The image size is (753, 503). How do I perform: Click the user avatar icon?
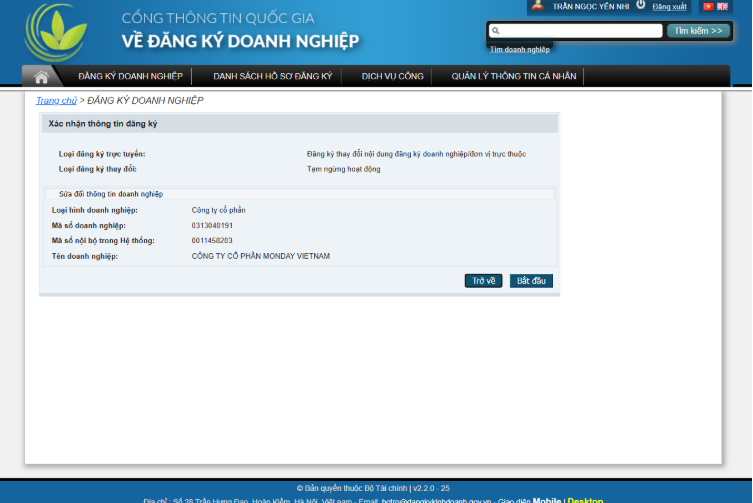tap(538, 6)
